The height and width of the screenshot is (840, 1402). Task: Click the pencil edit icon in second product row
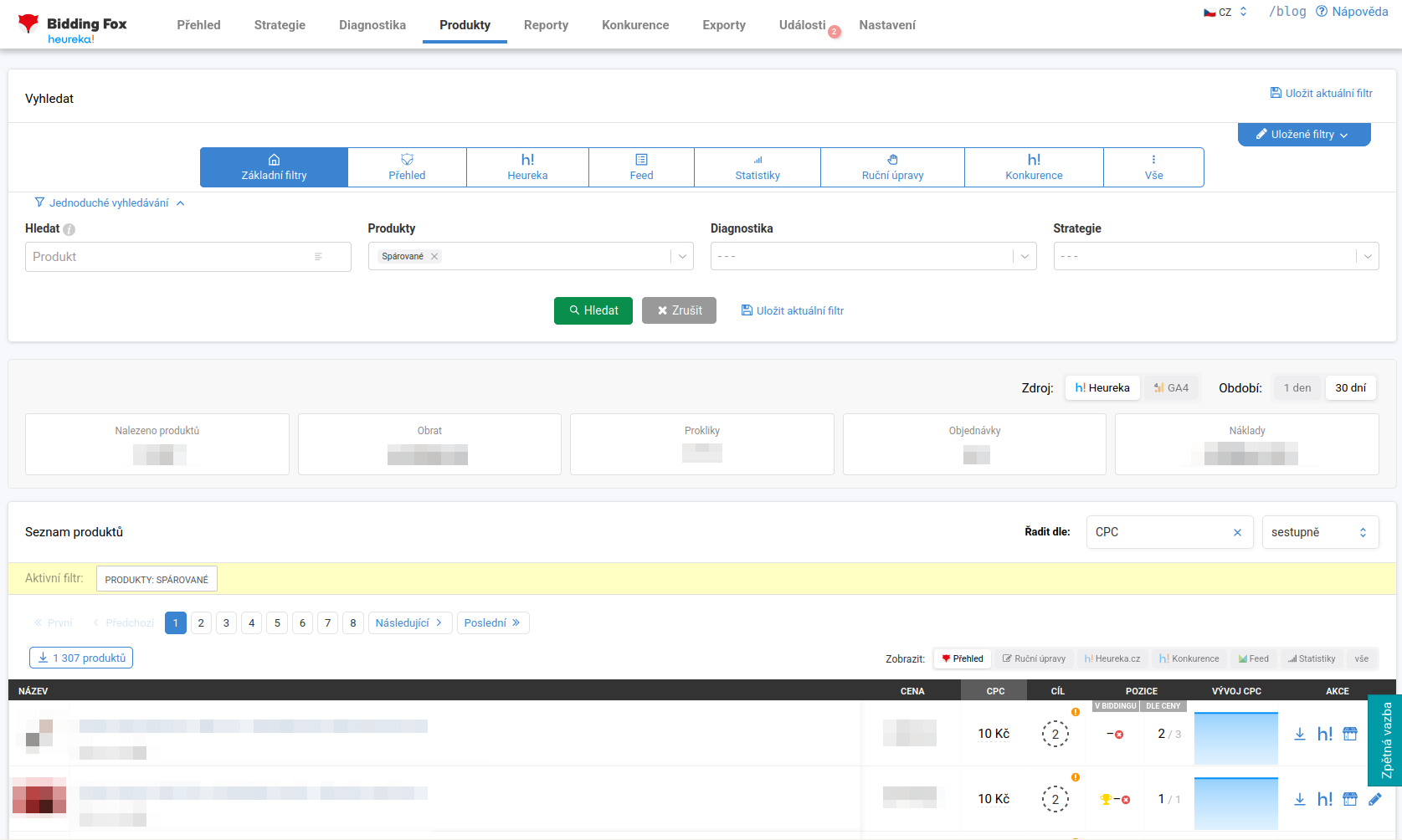point(1375,799)
